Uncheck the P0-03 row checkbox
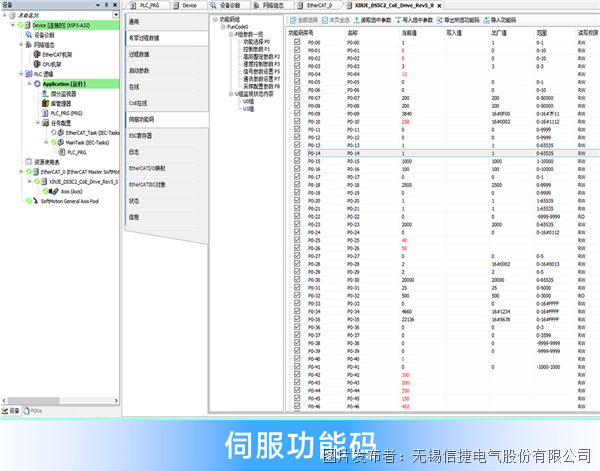This screenshot has height=471, width=600. (297, 66)
